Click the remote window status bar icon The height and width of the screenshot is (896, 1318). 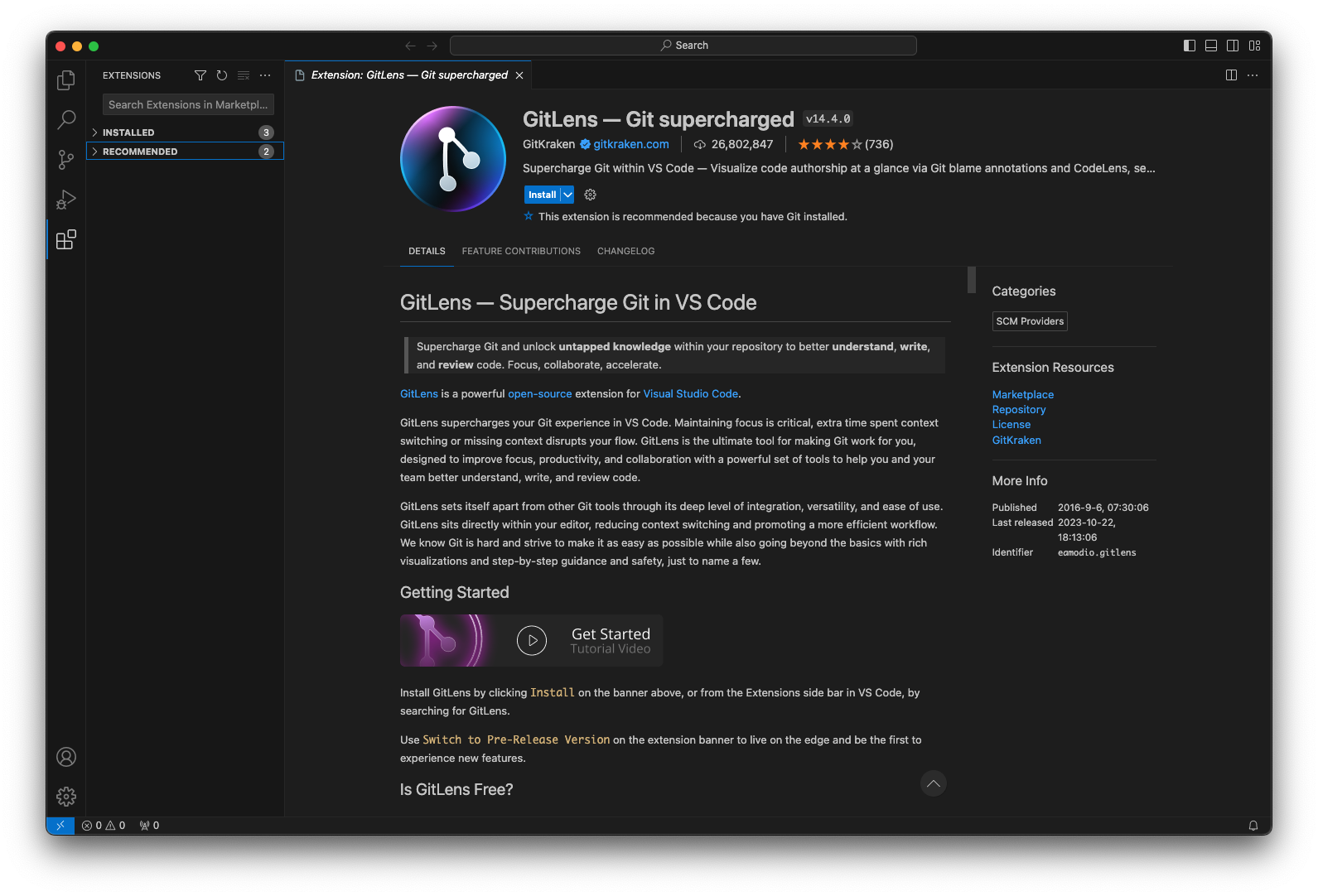pyautogui.click(x=60, y=826)
